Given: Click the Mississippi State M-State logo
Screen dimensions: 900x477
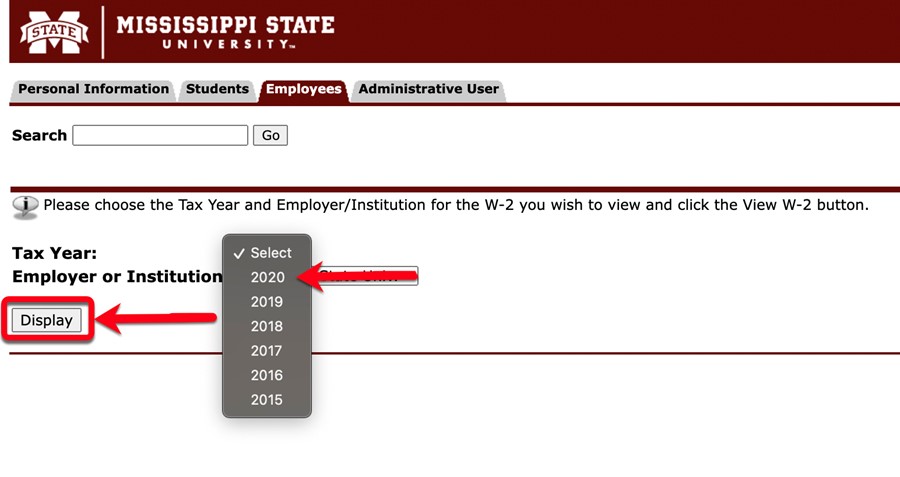Looking at the screenshot, I should point(54,32).
